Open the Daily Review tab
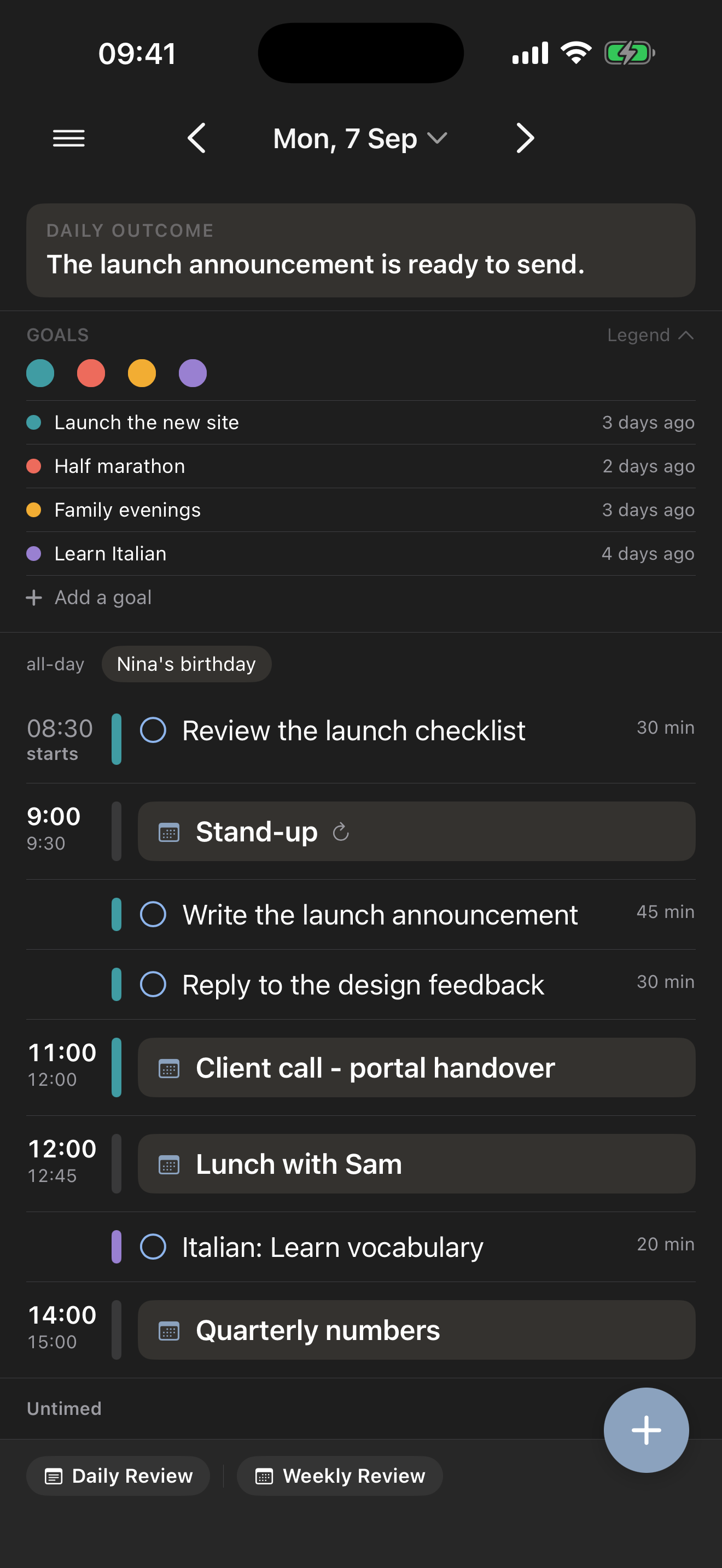The height and width of the screenshot is (1568, 722). coord(118,1476)
